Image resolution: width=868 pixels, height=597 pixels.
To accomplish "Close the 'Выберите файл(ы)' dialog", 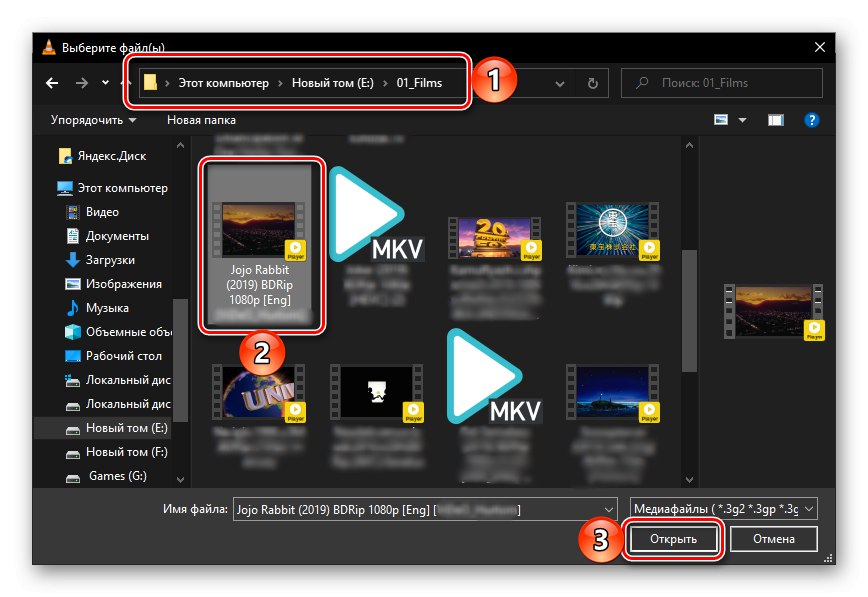I will tap(820, 48).
